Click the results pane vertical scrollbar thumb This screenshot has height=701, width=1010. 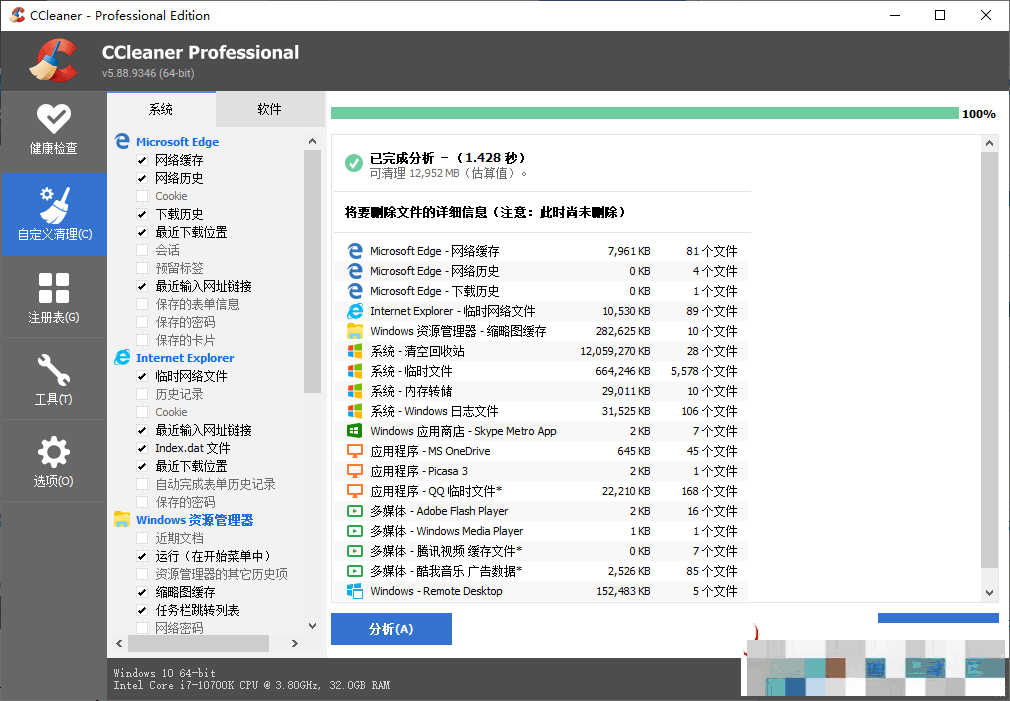click(x=989, y=360)
